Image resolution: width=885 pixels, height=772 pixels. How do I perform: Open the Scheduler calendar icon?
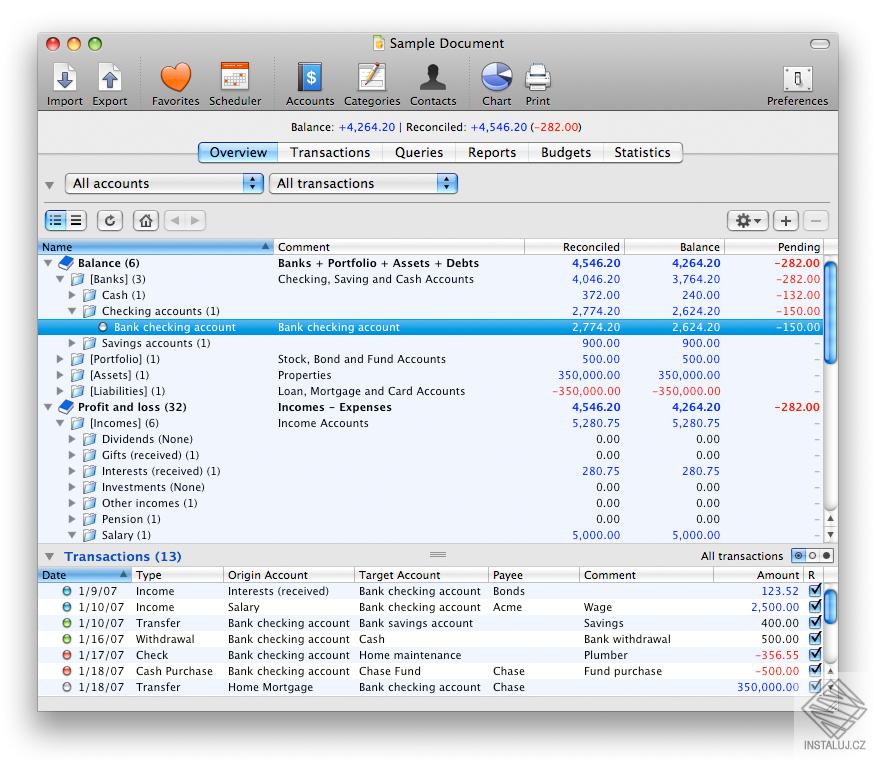(x=235, y=78)
